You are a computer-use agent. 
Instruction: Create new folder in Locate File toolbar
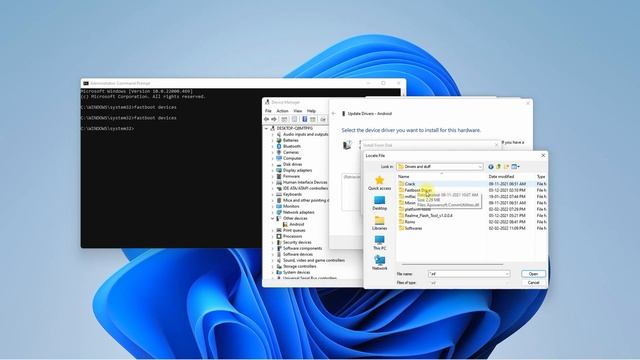pos(506,167)
